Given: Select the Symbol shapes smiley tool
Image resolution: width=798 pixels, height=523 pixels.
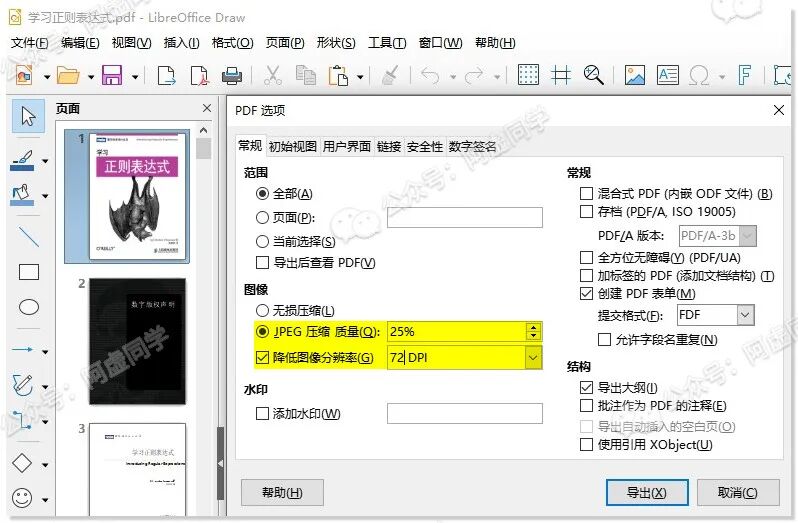Looking at the screenshot, I should click(x=22, y=498).
